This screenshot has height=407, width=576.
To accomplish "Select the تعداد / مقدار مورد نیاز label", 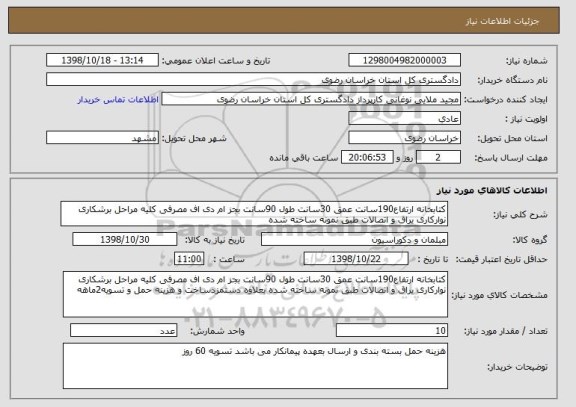I will coord(506,331).
